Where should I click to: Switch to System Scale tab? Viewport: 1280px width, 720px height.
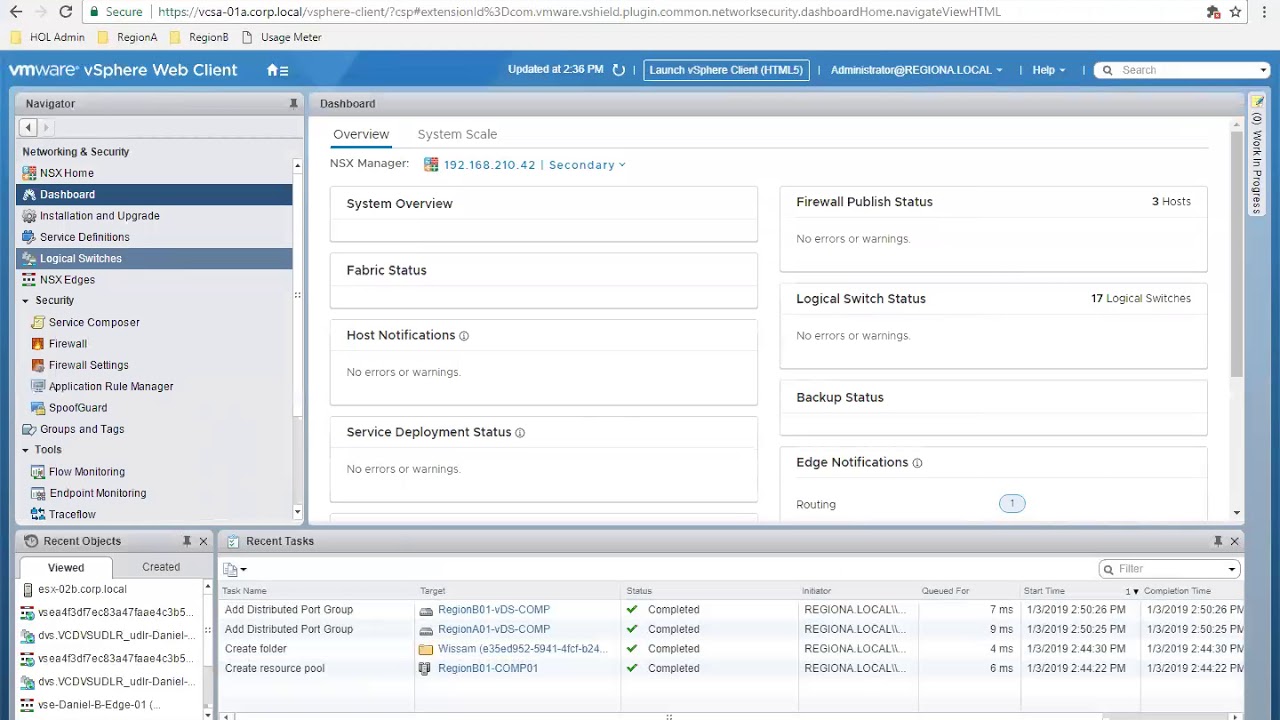point(457,134)
